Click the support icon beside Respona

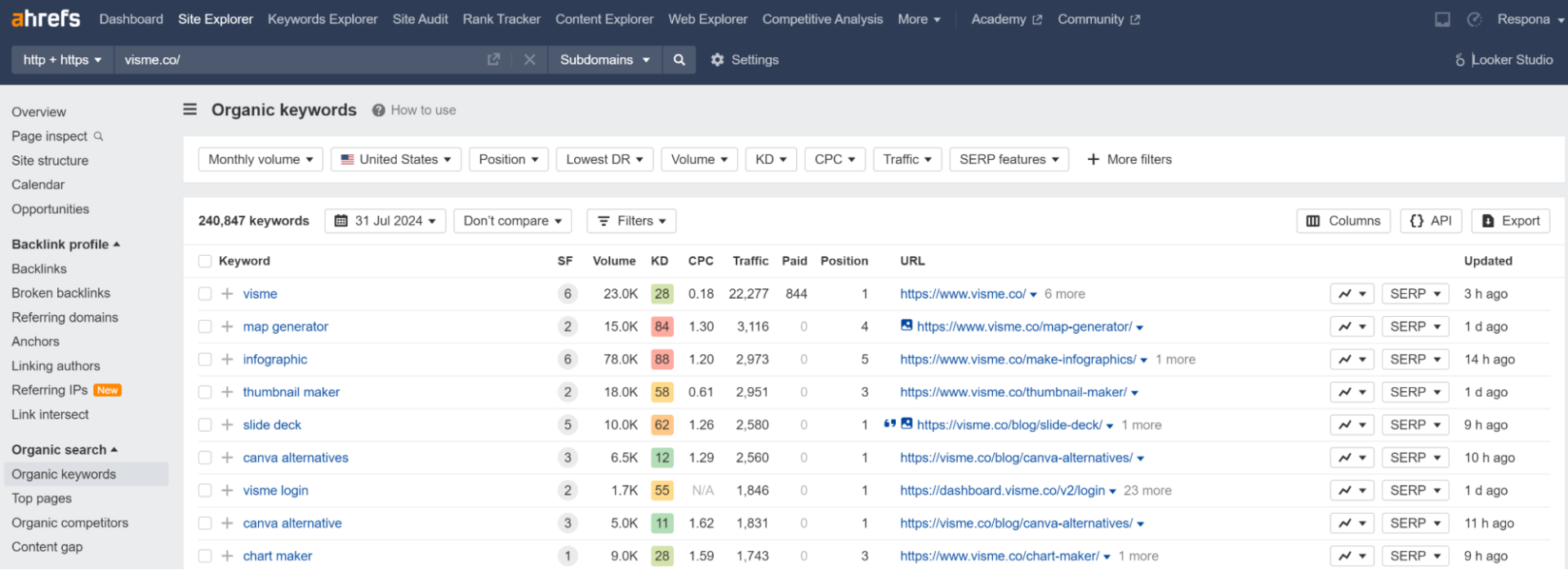coord(1474,19)
